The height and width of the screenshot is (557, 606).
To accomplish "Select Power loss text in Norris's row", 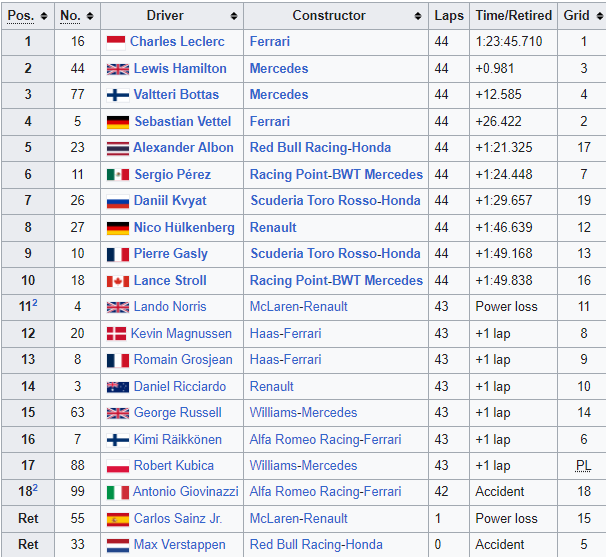I will (506, 307).
